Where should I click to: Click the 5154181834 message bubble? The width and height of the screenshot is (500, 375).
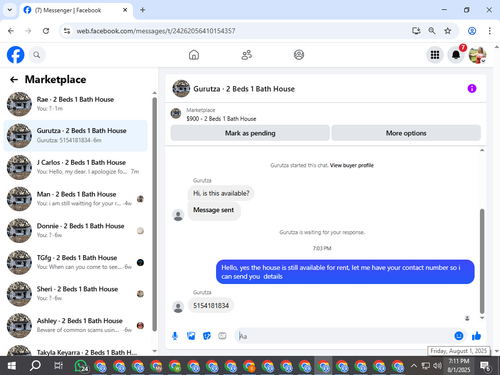[211, 306]
